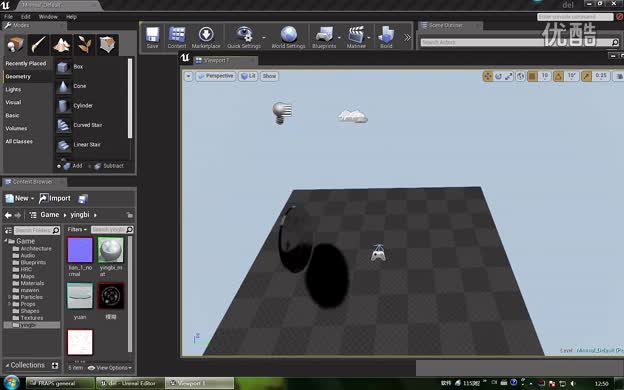This screenshot has width=624, height=390.
Task: Select the purple normal map thumbnail
Action: (80, 250)
